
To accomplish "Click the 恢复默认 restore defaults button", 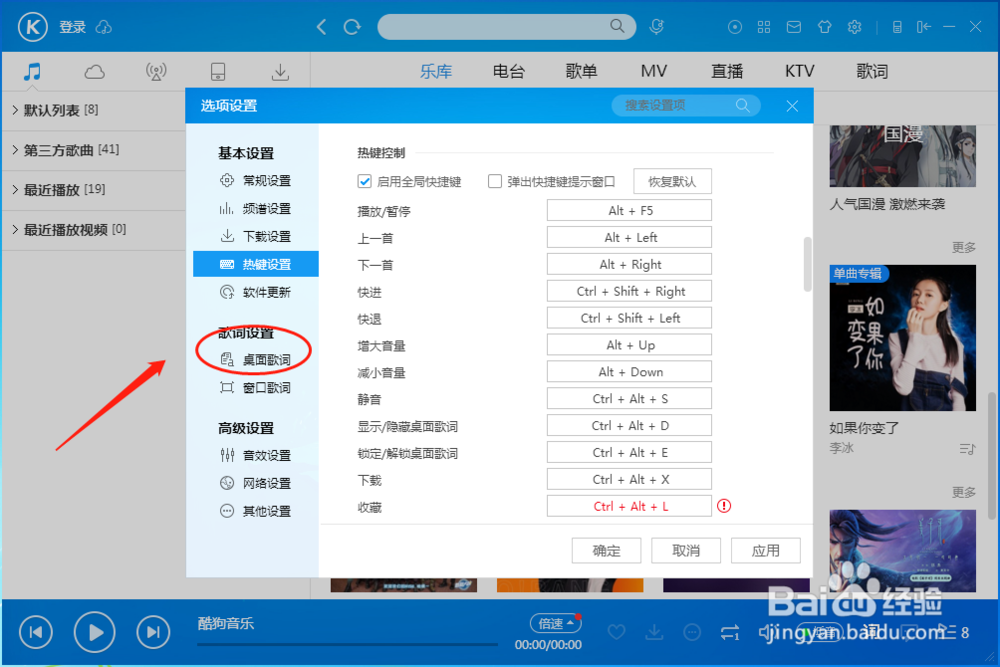I will [672, 181].
